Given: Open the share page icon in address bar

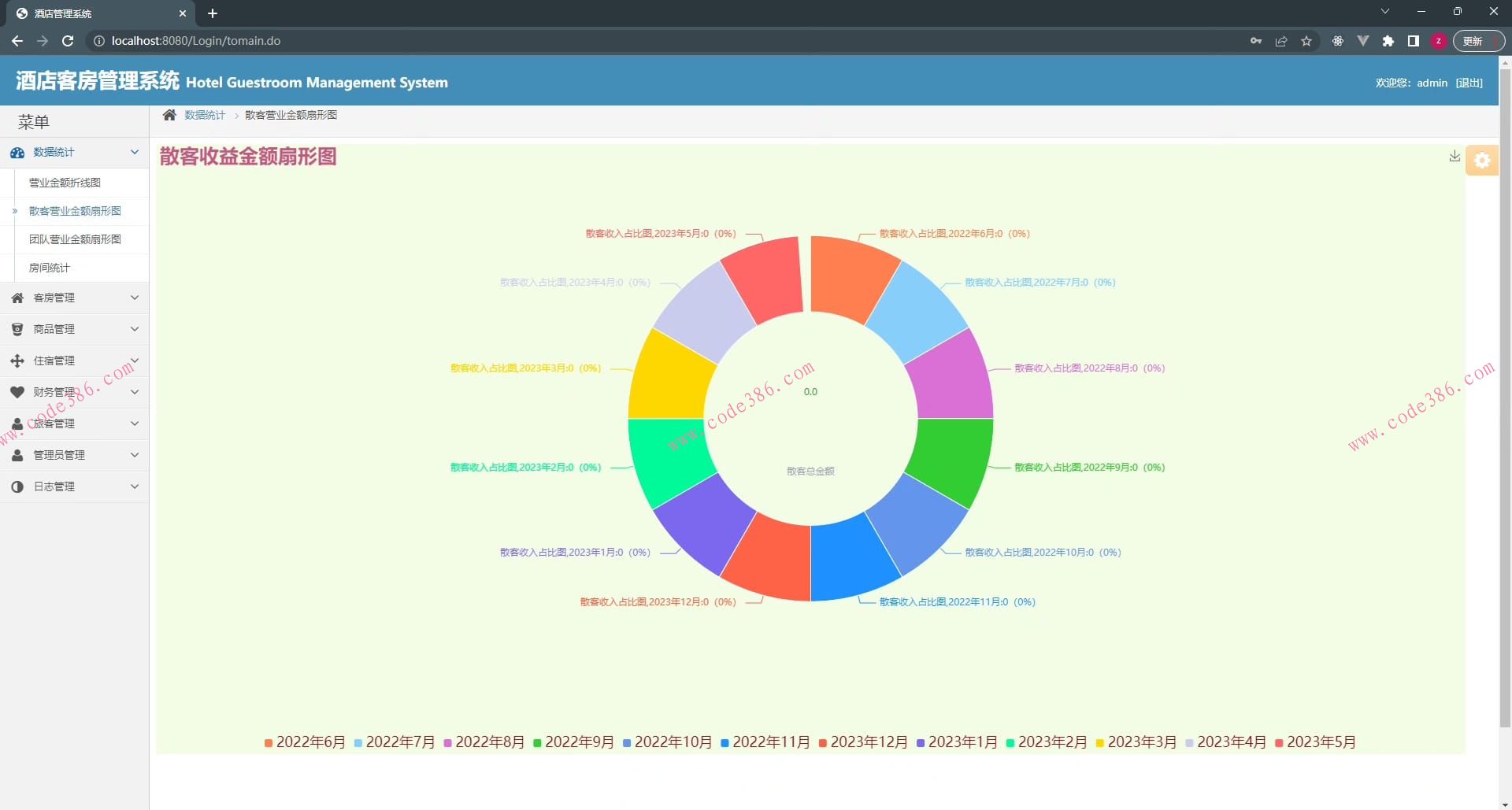Looking at the screenshot, I should click(x=1281, y=41).
